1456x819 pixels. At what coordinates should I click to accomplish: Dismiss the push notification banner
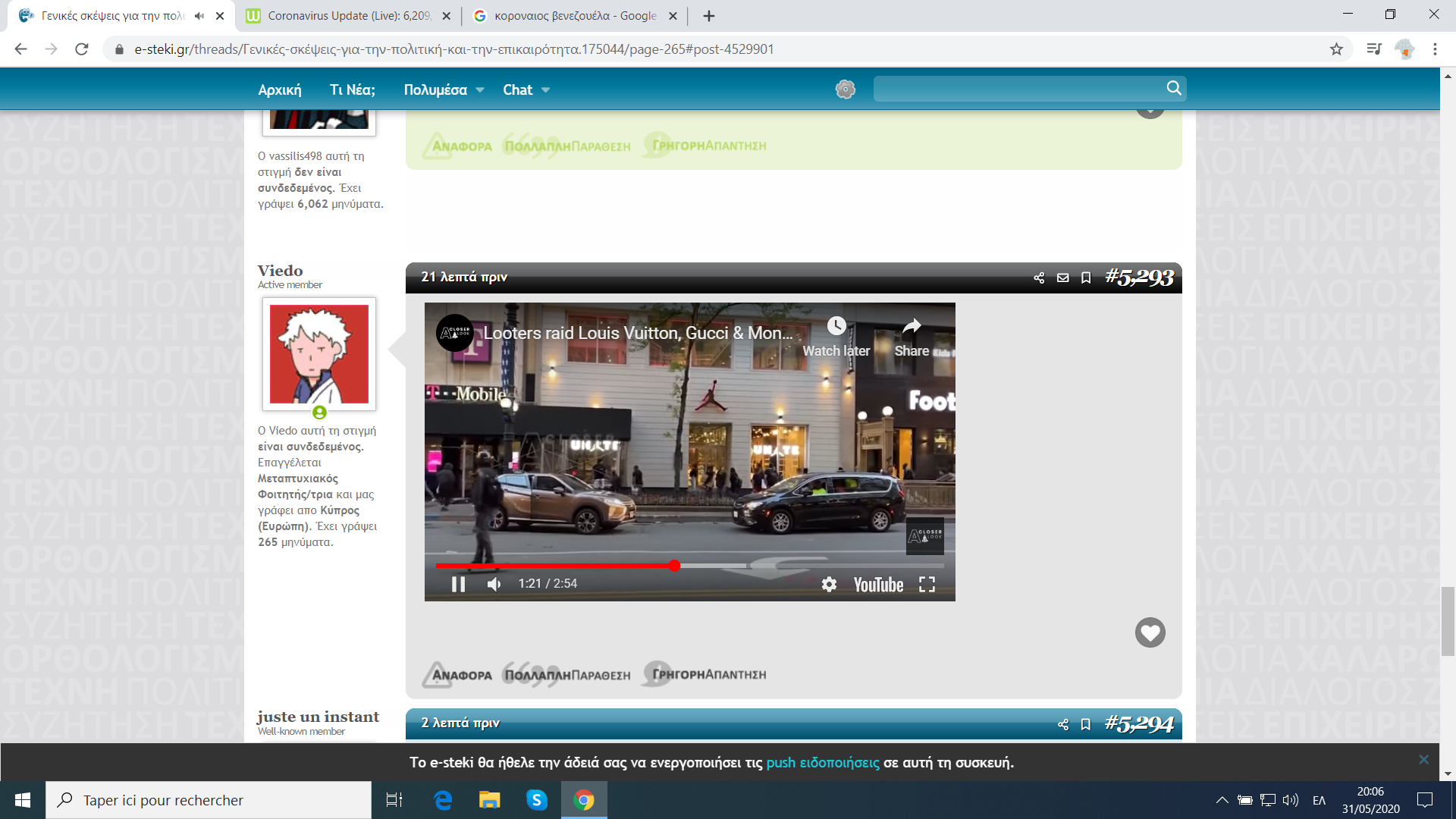(x=1423, y=759)
